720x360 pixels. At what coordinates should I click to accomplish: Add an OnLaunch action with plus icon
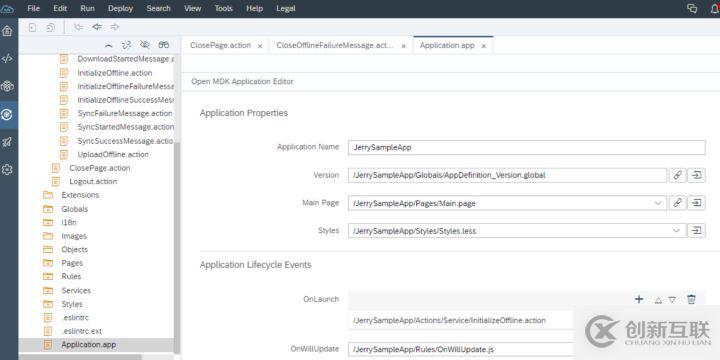(x=639, y=299)
